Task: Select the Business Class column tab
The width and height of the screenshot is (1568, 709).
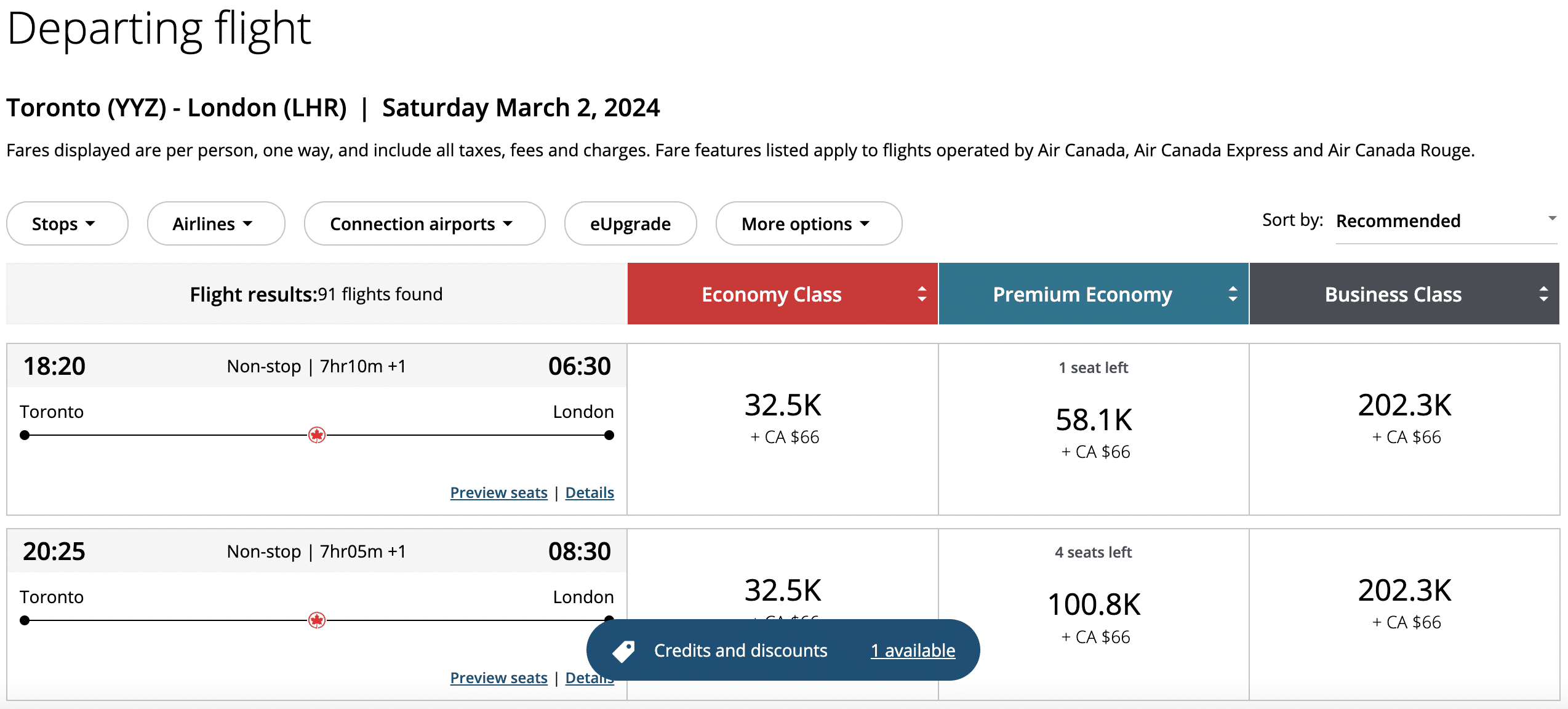Action: tap(1393, 294)
